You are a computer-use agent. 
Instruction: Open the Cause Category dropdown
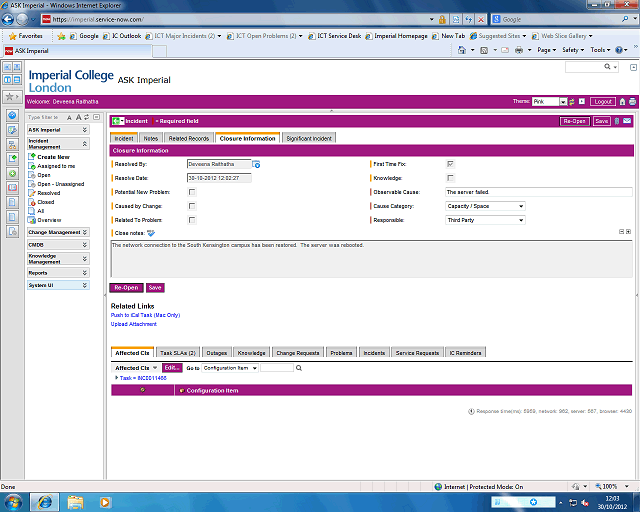pyautogui.click(x=485, y=206)
